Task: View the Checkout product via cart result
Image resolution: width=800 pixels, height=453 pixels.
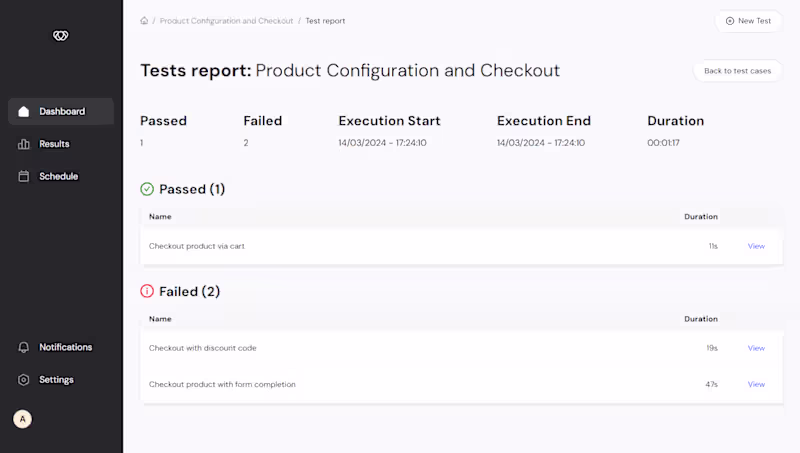Action: click(756, 246)
